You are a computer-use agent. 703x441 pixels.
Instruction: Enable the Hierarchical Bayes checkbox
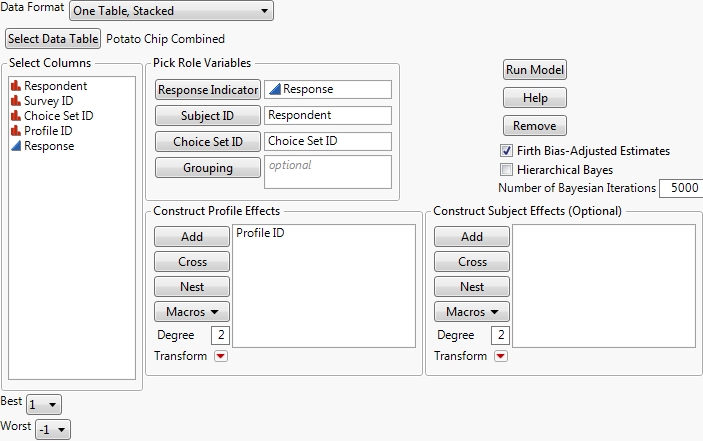(507, 170)
